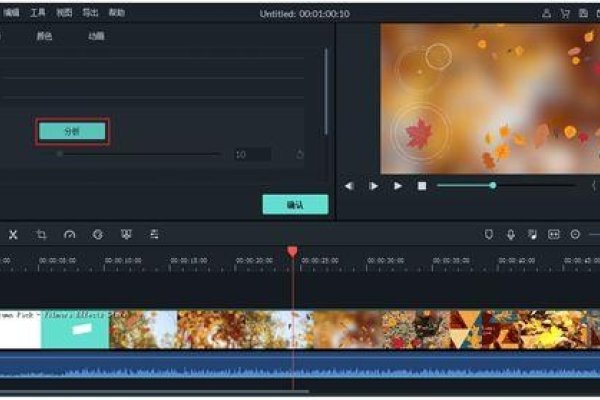The width and height of the screenshot is (600, 400).
Task: Click the microphone voiceover record icon
Action: point(510,234)
